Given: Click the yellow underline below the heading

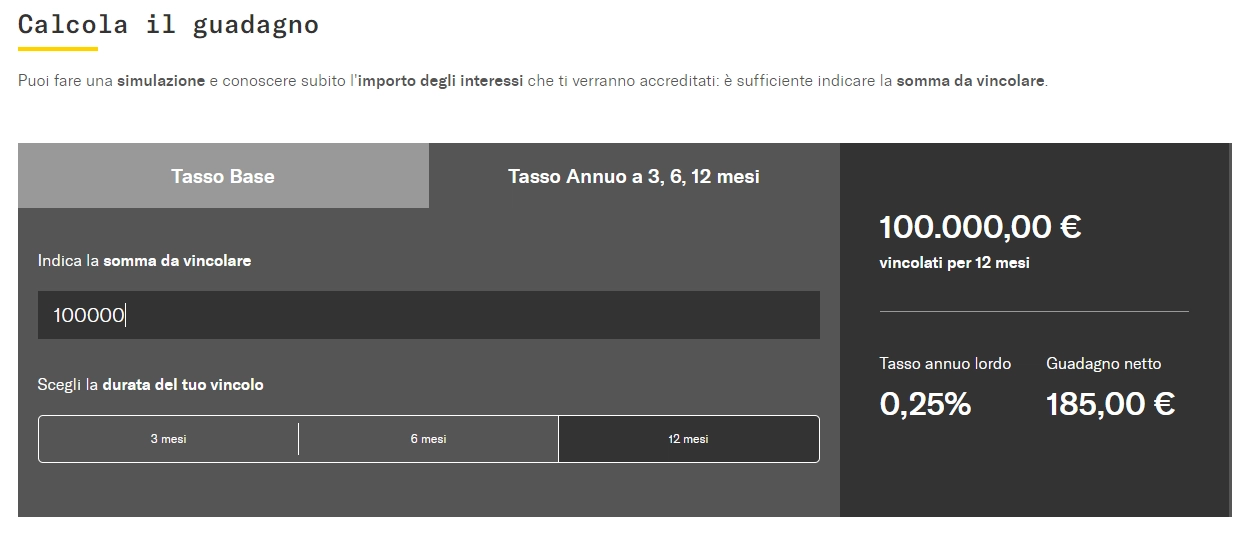Looking at the screenshot, I should [58, 48].
